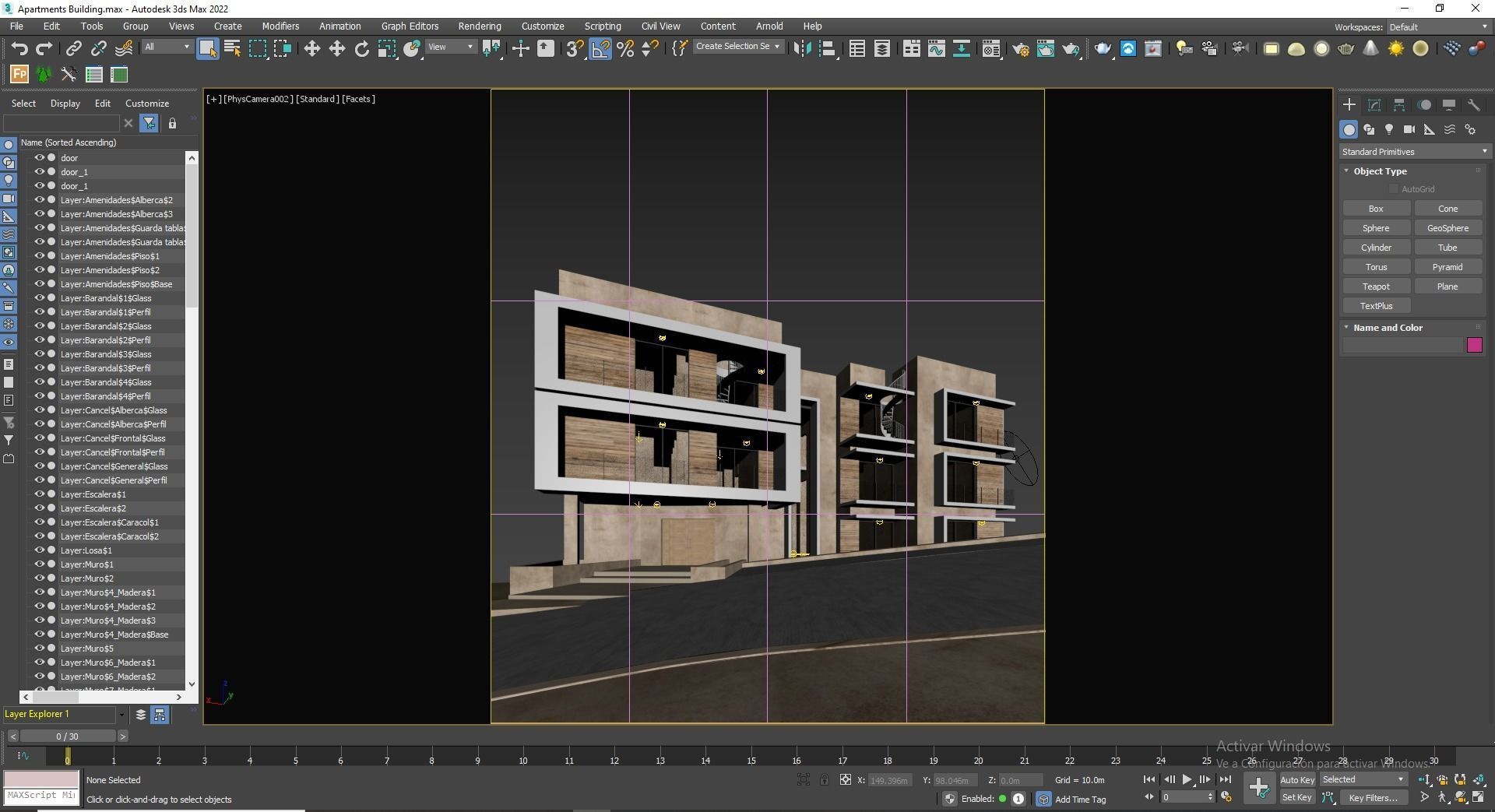The width and height of the screenshot is (1495, 812).
Task: Open the scene explorer Display menu
Action: [x=65, y=103]
